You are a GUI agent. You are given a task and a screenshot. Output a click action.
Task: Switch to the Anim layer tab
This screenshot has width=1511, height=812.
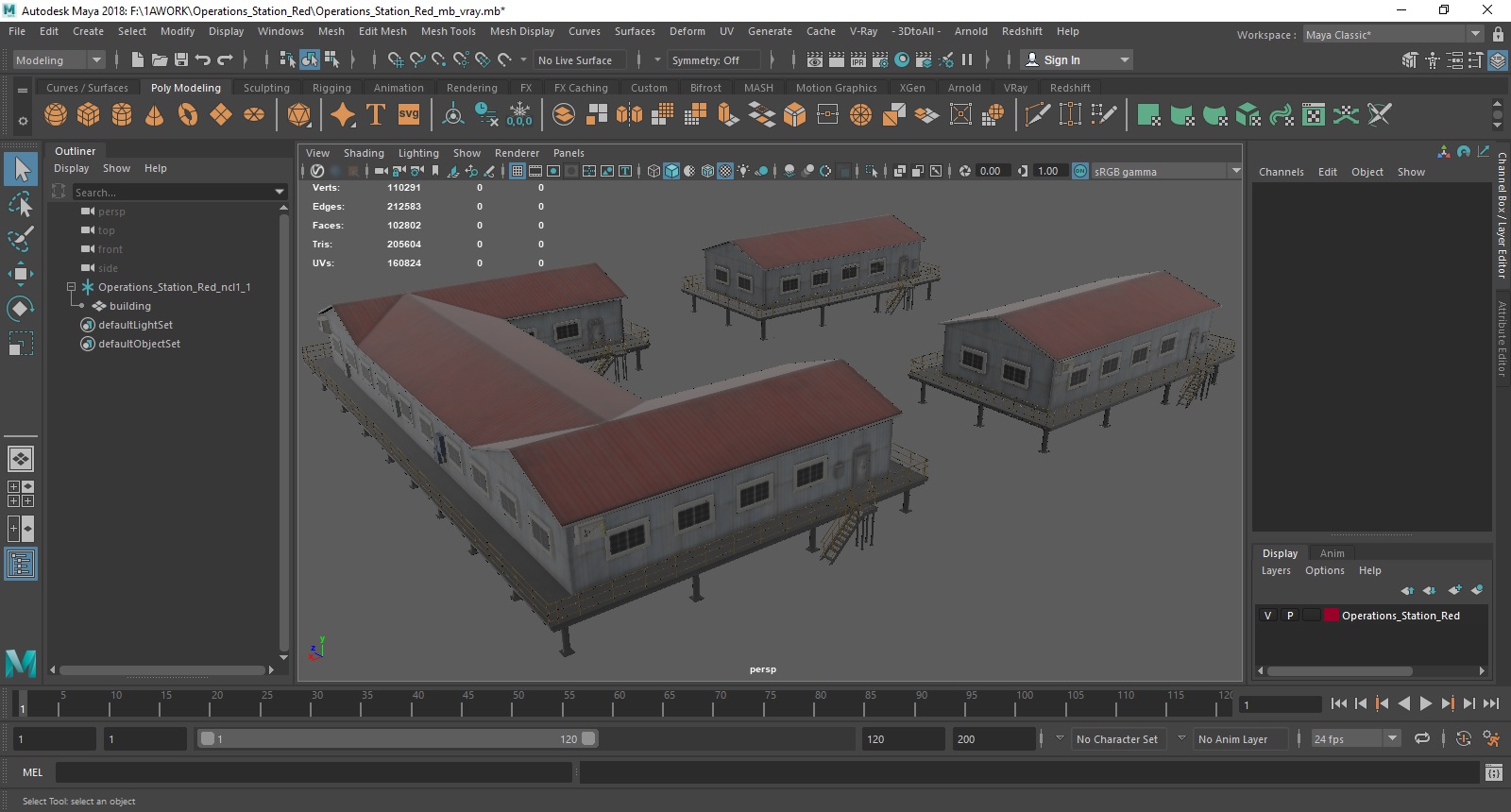1332,553
